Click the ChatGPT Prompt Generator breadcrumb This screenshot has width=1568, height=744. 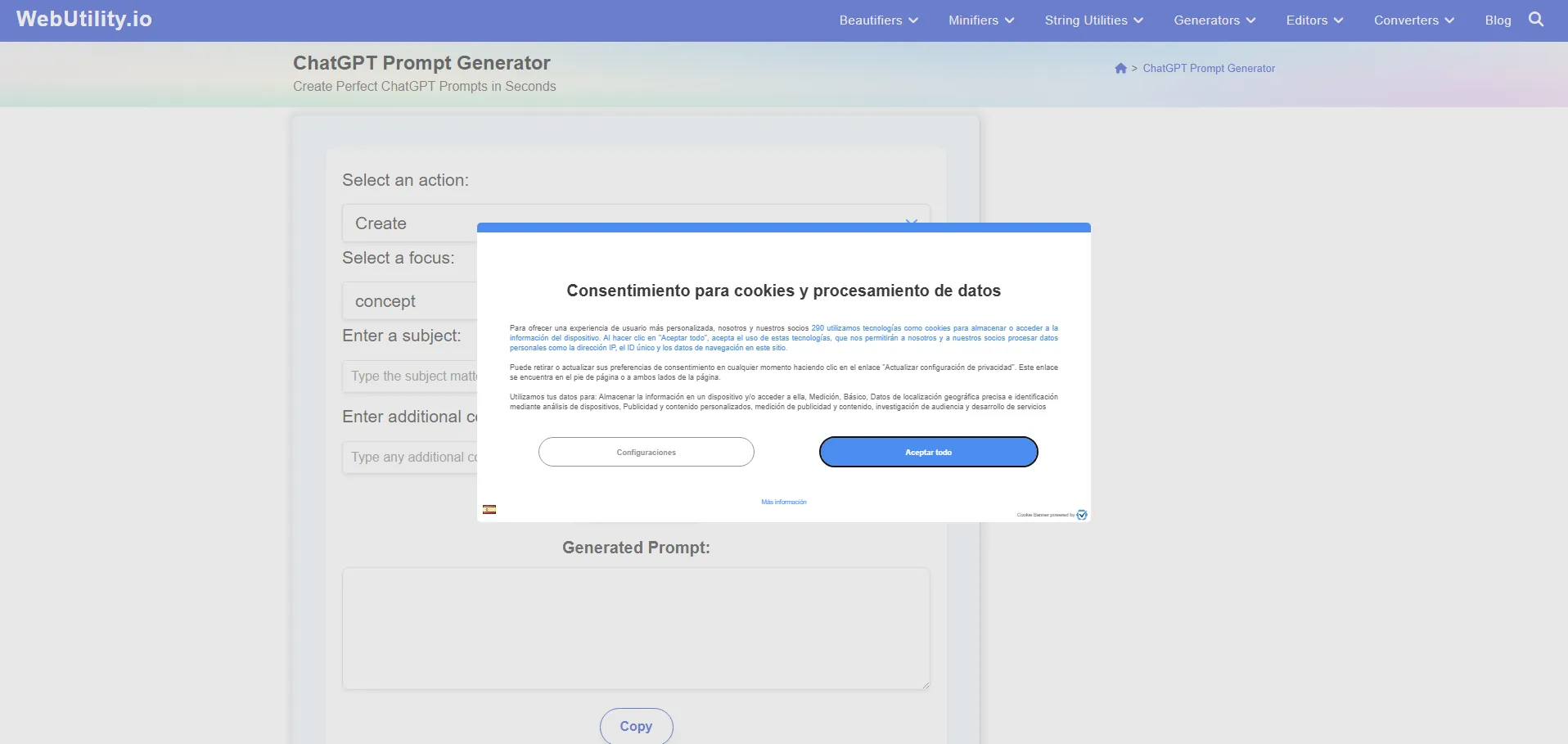pos(1208,69)
